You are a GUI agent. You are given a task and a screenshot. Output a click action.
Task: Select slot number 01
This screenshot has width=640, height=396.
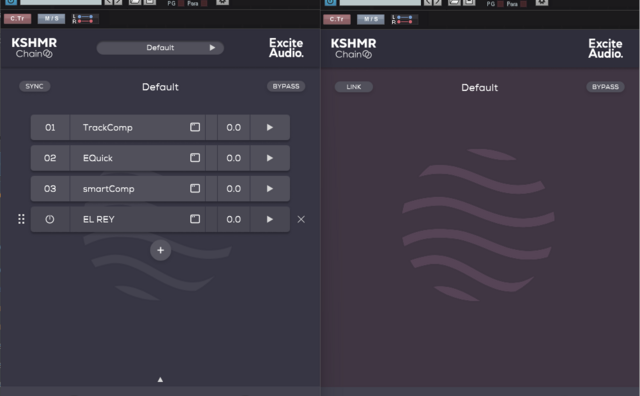point(50,127)
